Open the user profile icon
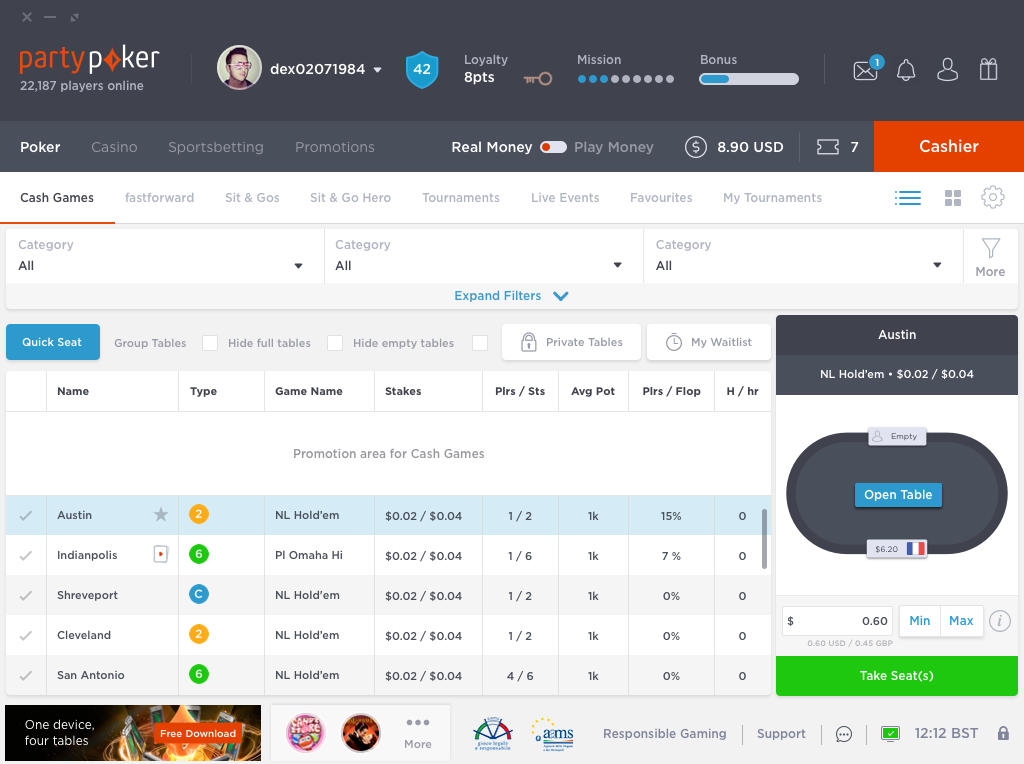This screenshot has width=1024, height=764. click(947, 70)
